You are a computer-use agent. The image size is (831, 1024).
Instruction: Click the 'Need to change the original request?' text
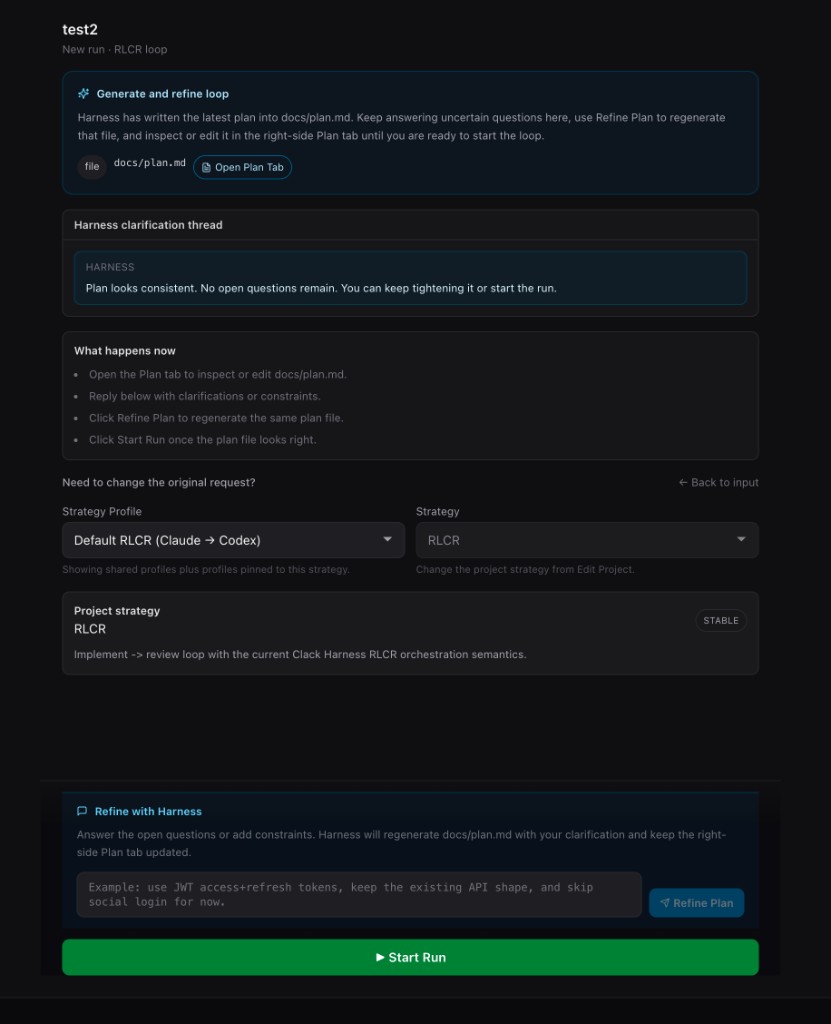[159, 483]
